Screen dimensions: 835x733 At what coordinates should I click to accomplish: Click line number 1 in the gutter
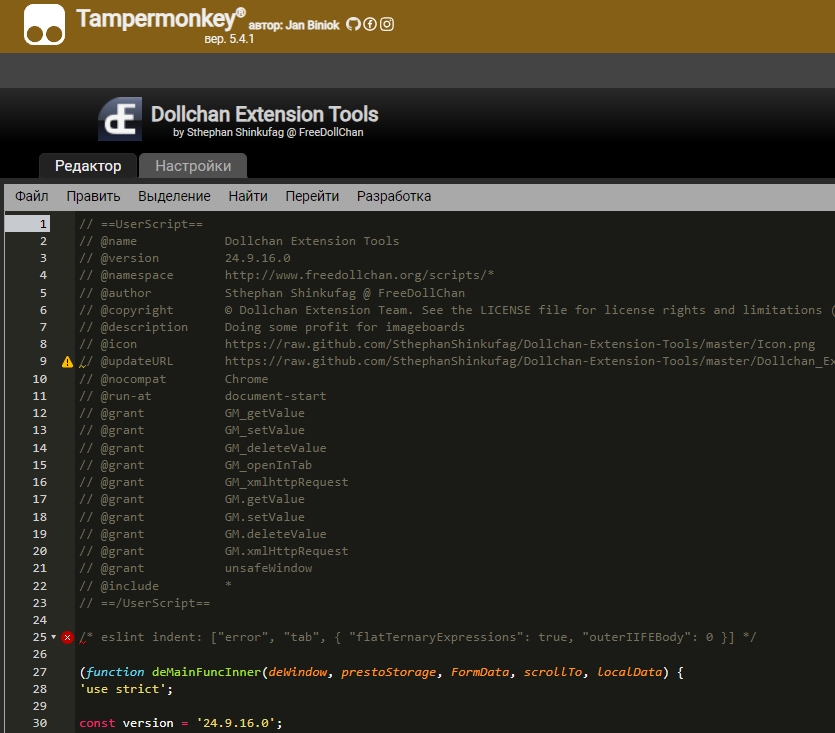[43, 224]
